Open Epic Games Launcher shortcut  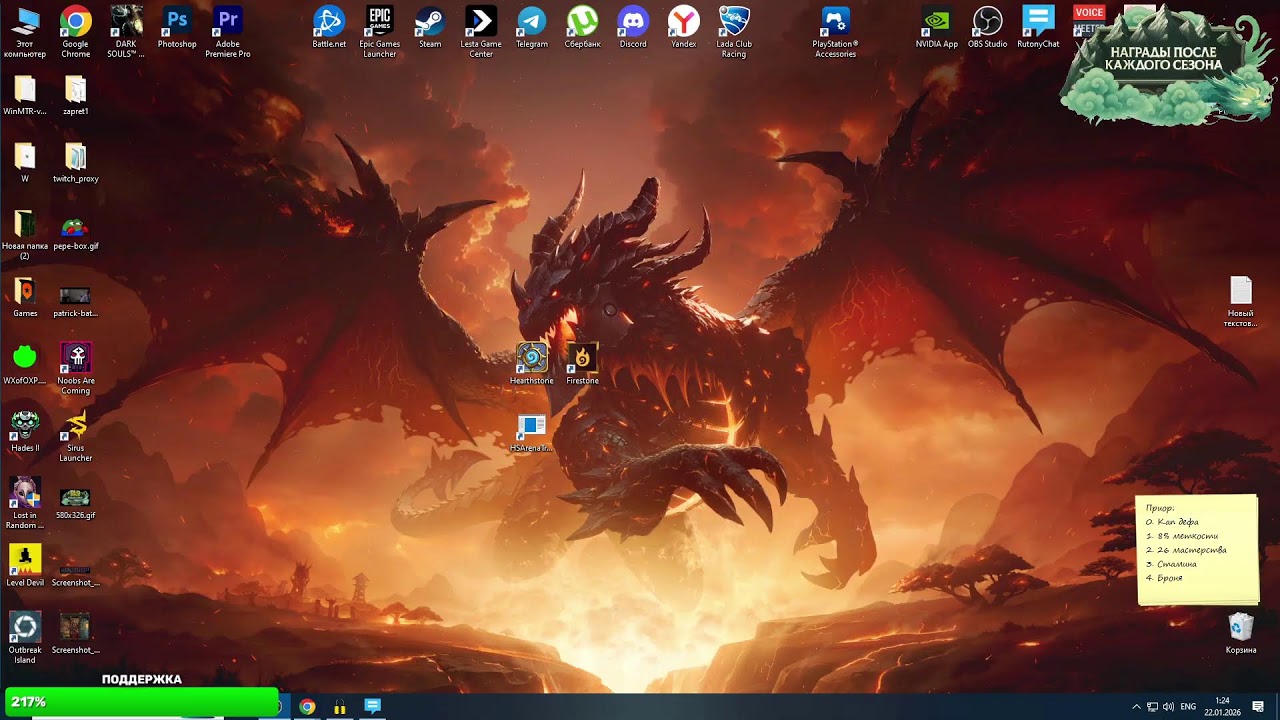point(380,31)
